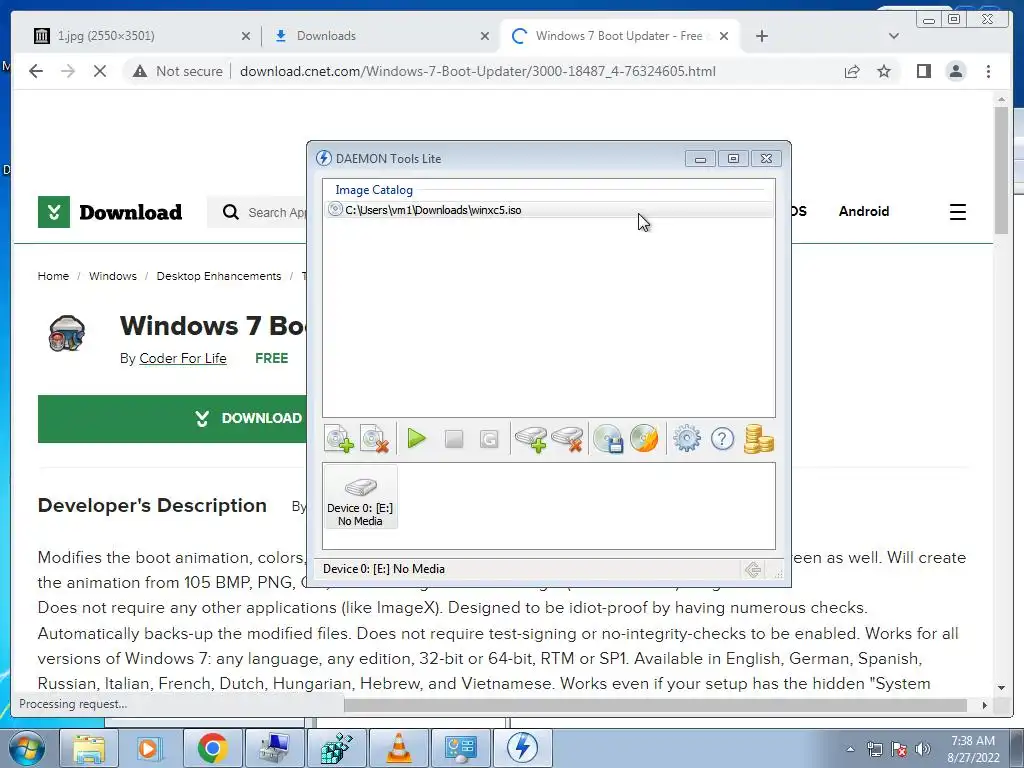Image resolution: width=1024 pixels, height=768 pixels.
Task: Click the browser forward arrow
Action: click(x=68, y=71)
